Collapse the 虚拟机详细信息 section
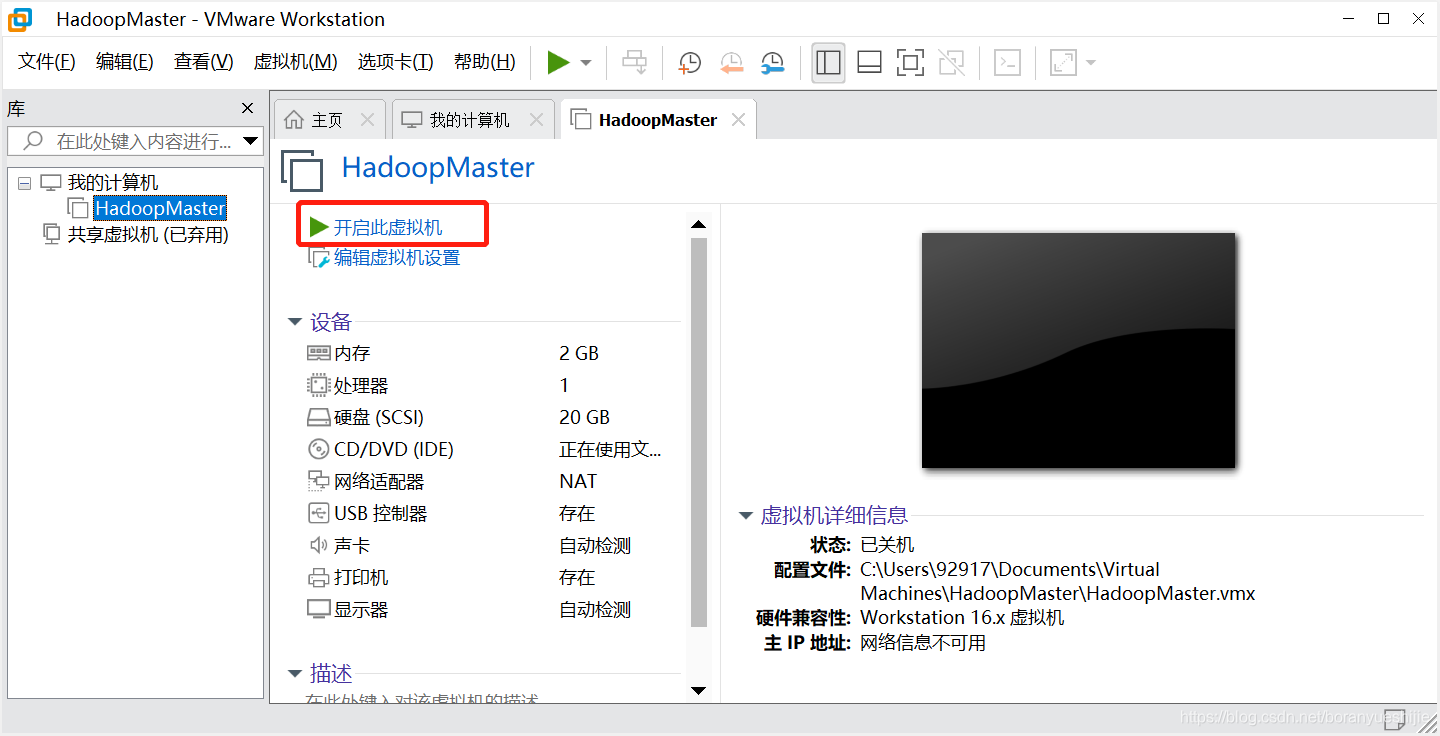Viewport: 1440px width, 736px height. pos(745,516)
